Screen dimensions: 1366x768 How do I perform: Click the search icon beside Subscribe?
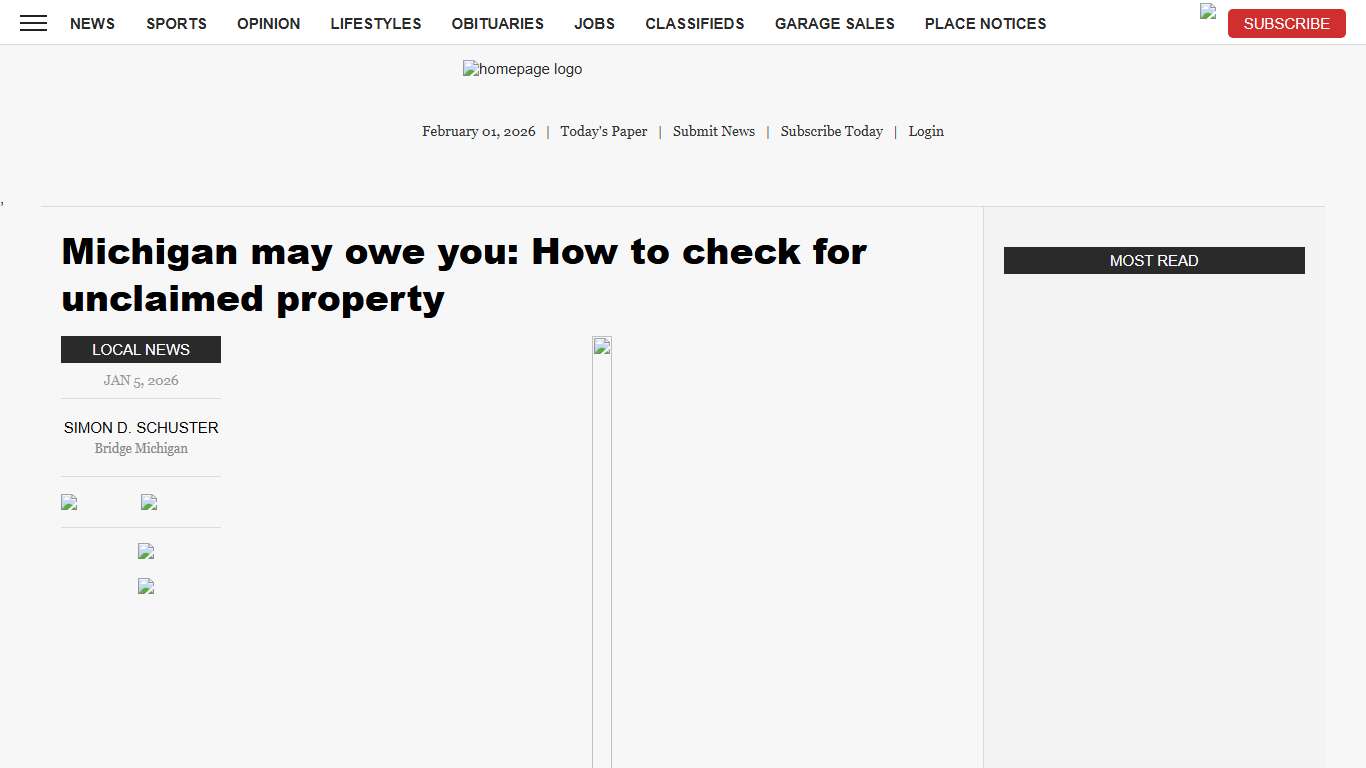point(1207,13)
